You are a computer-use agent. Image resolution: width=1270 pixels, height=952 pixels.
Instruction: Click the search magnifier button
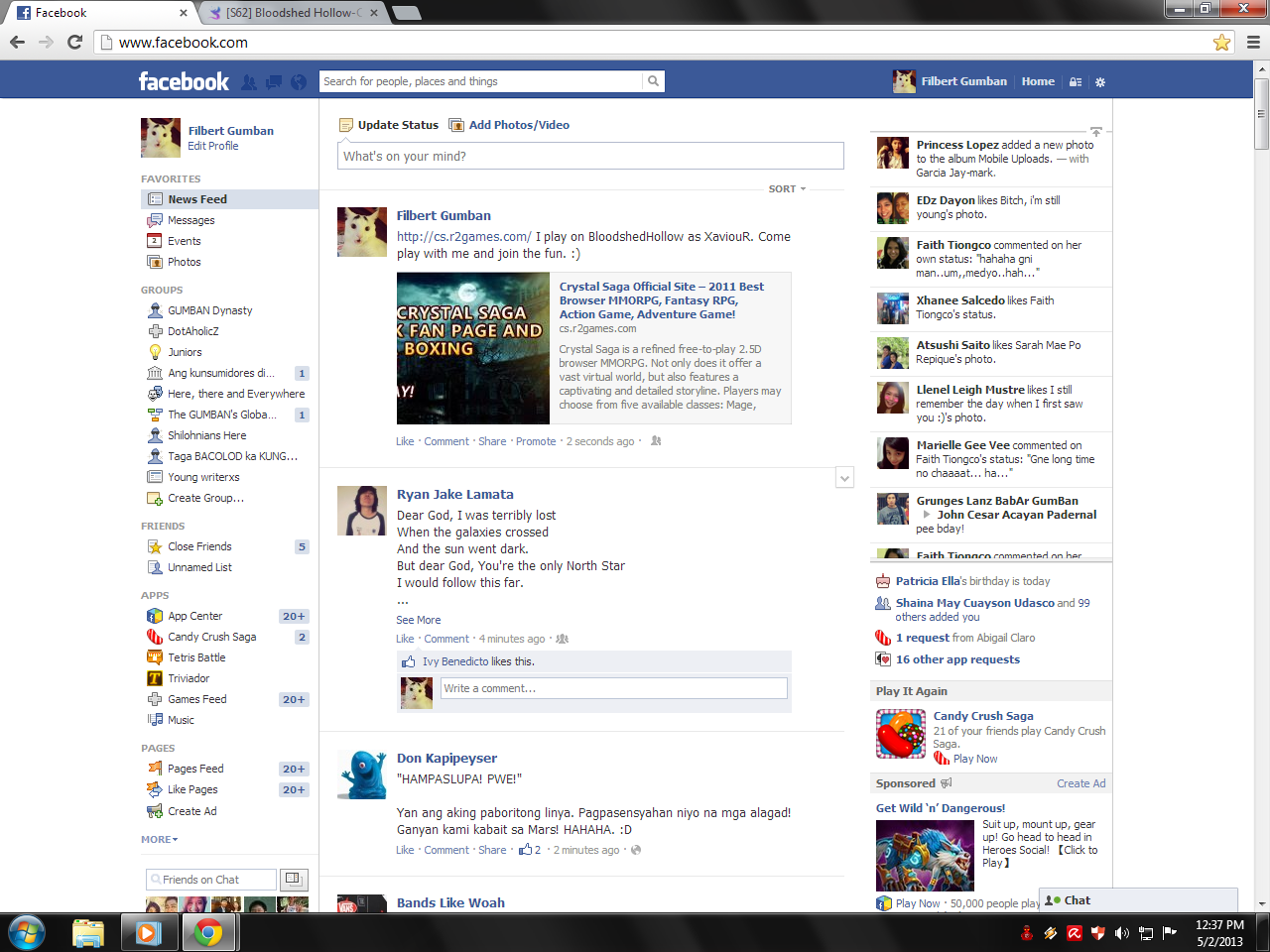(x=653, y=81)
